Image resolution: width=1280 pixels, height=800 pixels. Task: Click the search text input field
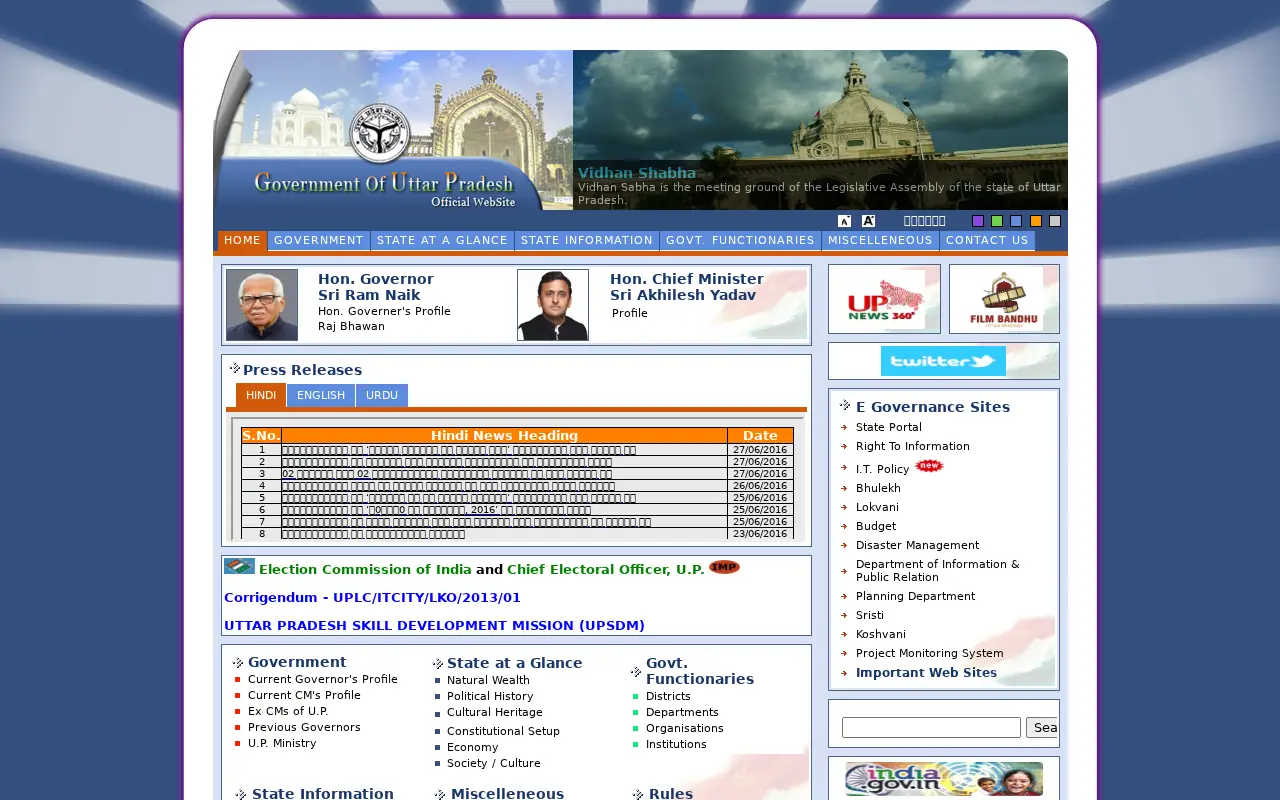pyautogui.click(x=931, y=728)
